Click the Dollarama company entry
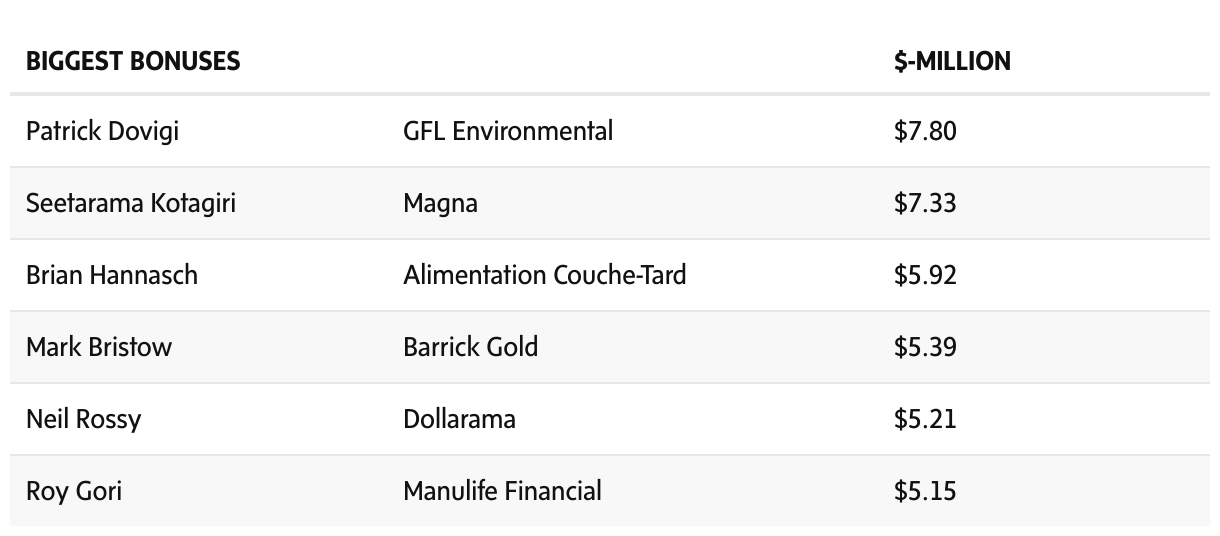1220x536 pixels. [x=459, y=419]
